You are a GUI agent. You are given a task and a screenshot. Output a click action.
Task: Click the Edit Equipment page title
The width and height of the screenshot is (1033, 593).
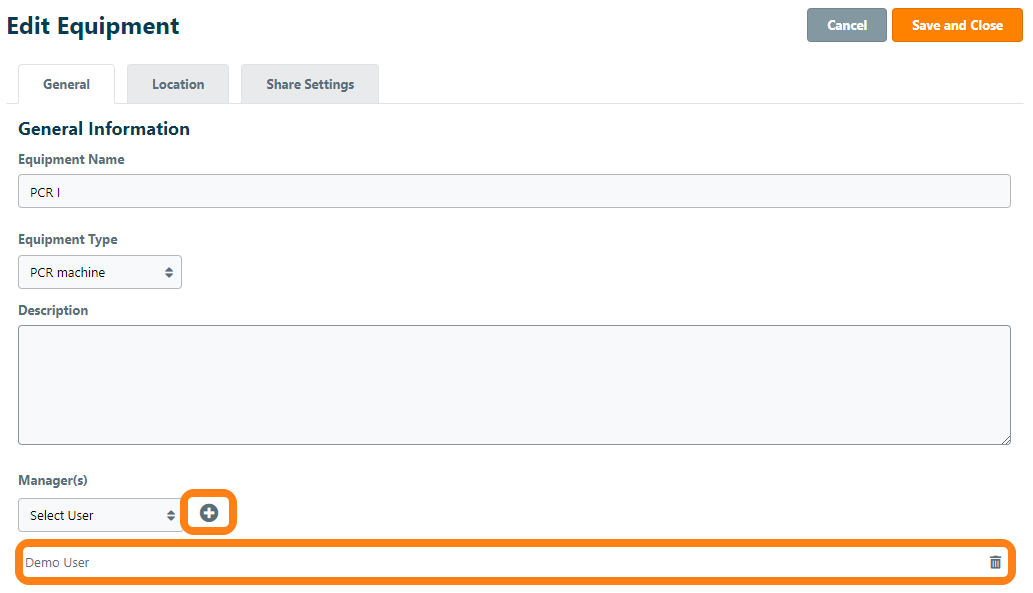point(93,26)
